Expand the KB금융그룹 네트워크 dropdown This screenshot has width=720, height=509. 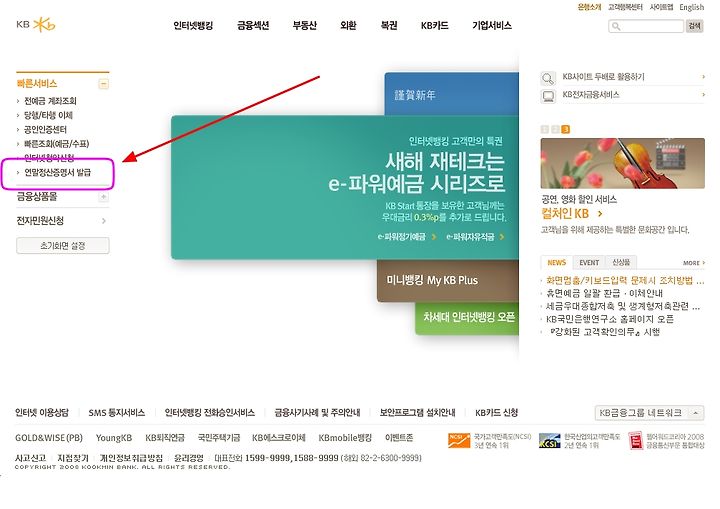649,413
